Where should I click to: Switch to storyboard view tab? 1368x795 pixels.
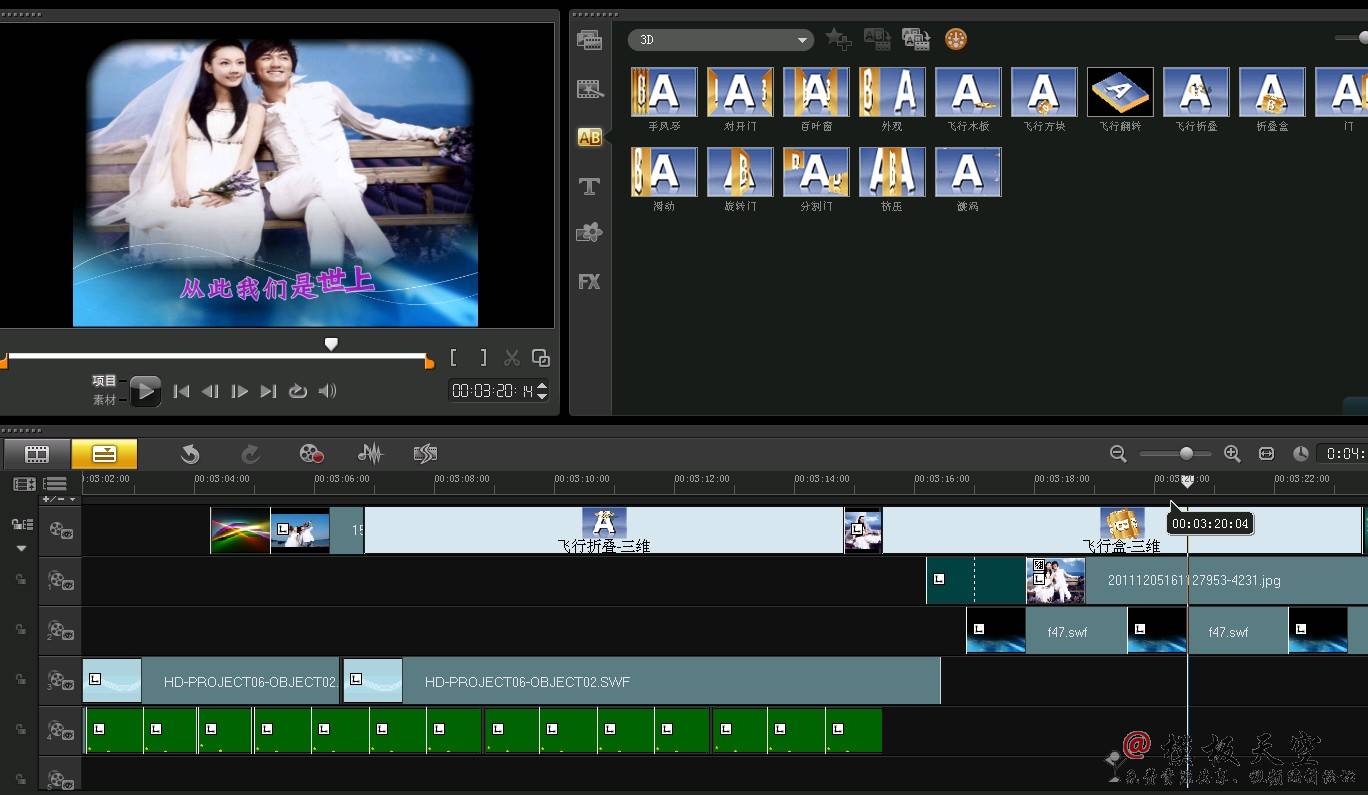(x=37, y=454)
